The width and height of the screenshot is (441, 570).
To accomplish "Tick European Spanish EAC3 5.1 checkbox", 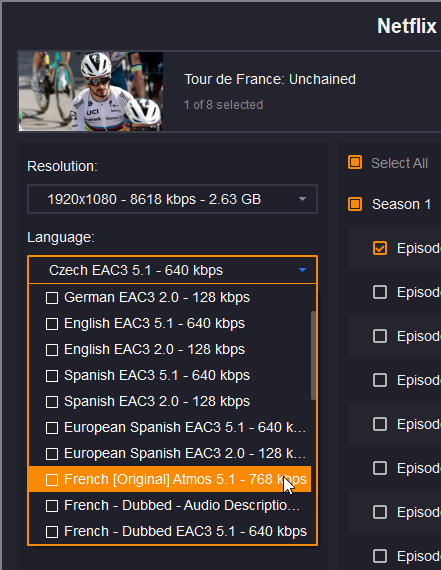I will pyautogui.click(x=52, y=428).
